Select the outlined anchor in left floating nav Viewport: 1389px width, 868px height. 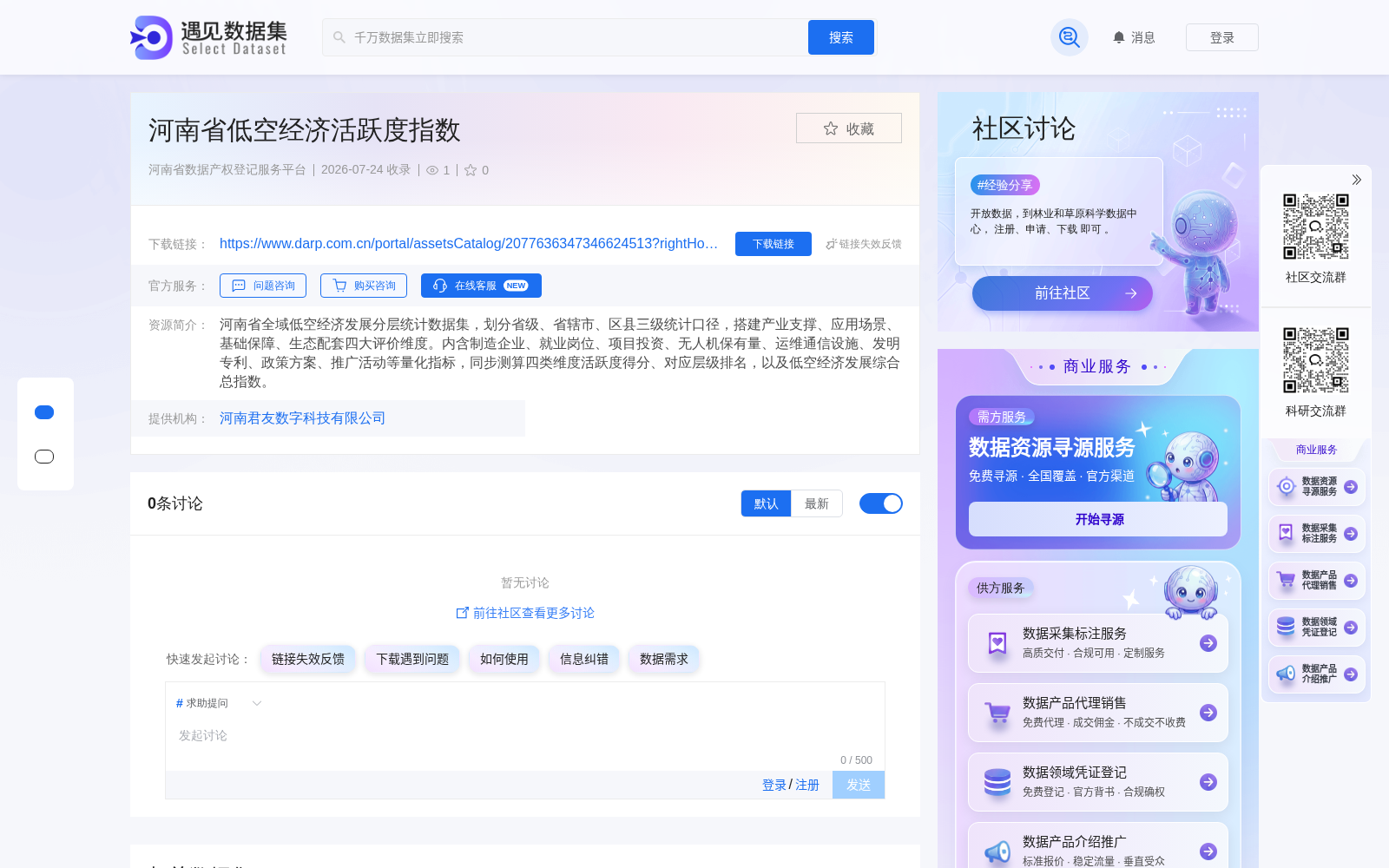tap(44, 457)
